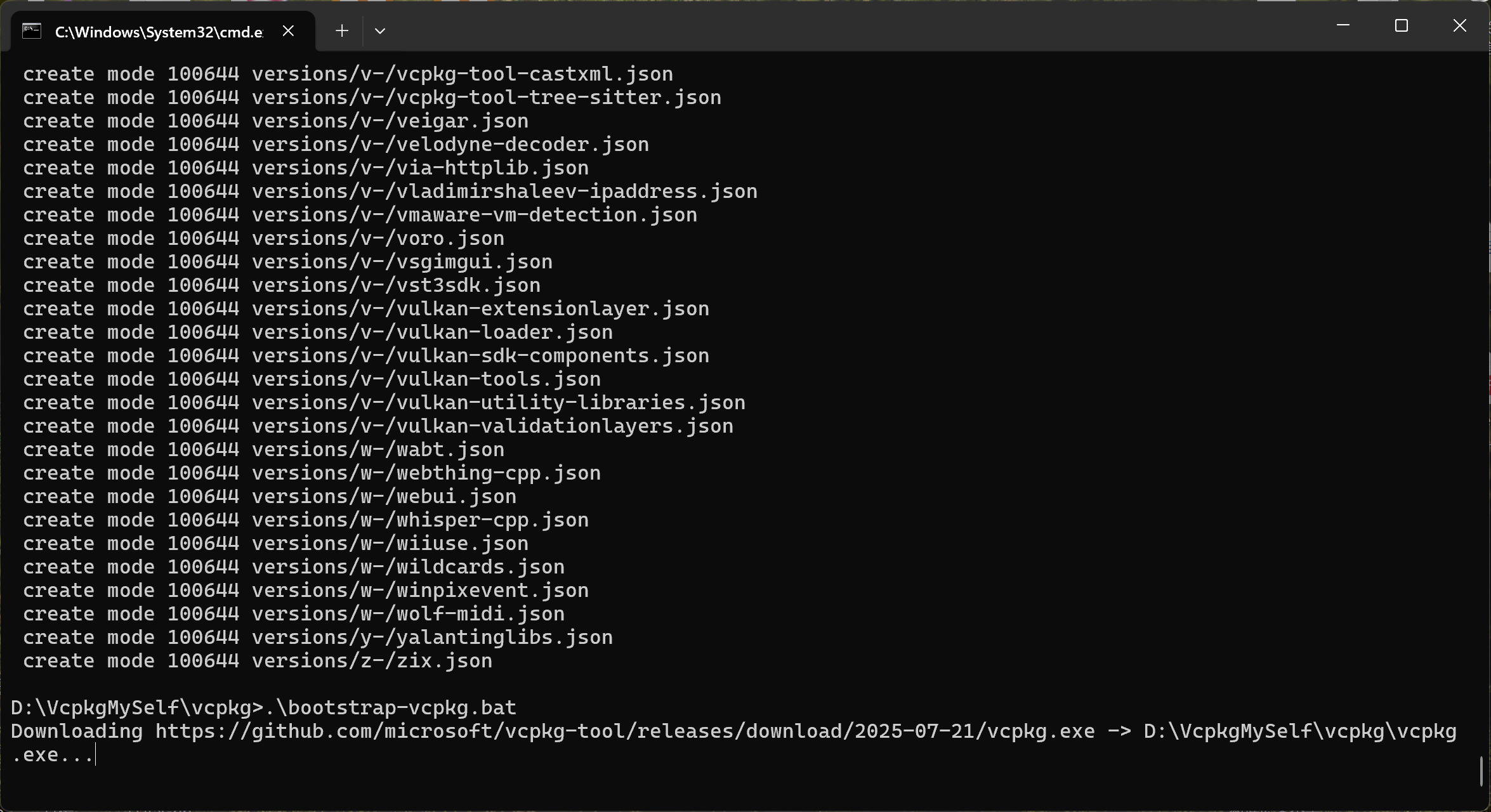Click the winpixevent.json line
The width and height of the screenshot is (1491, 812).
click(x=306, y=591)
